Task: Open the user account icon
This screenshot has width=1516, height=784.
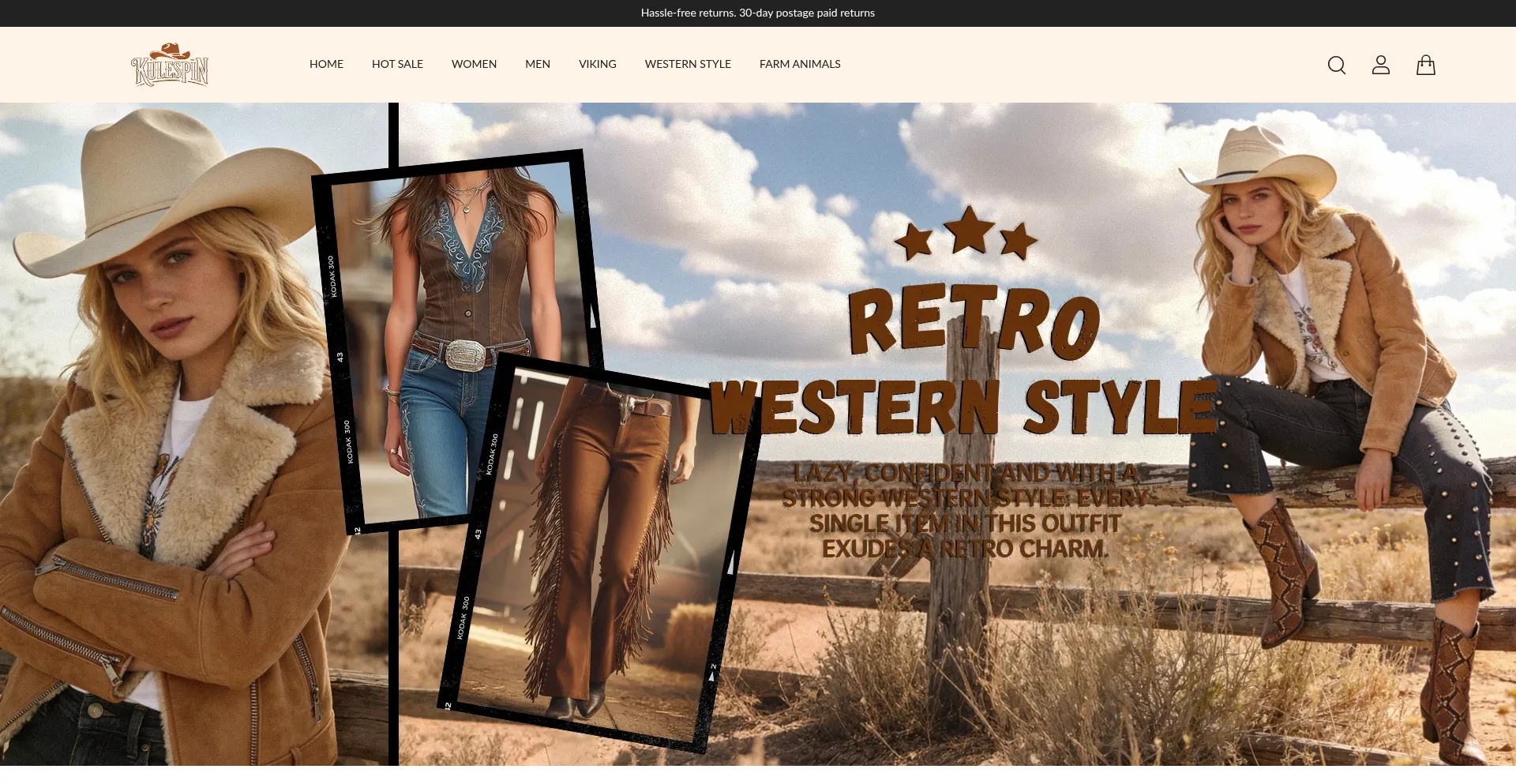Action: (1380, 65)
